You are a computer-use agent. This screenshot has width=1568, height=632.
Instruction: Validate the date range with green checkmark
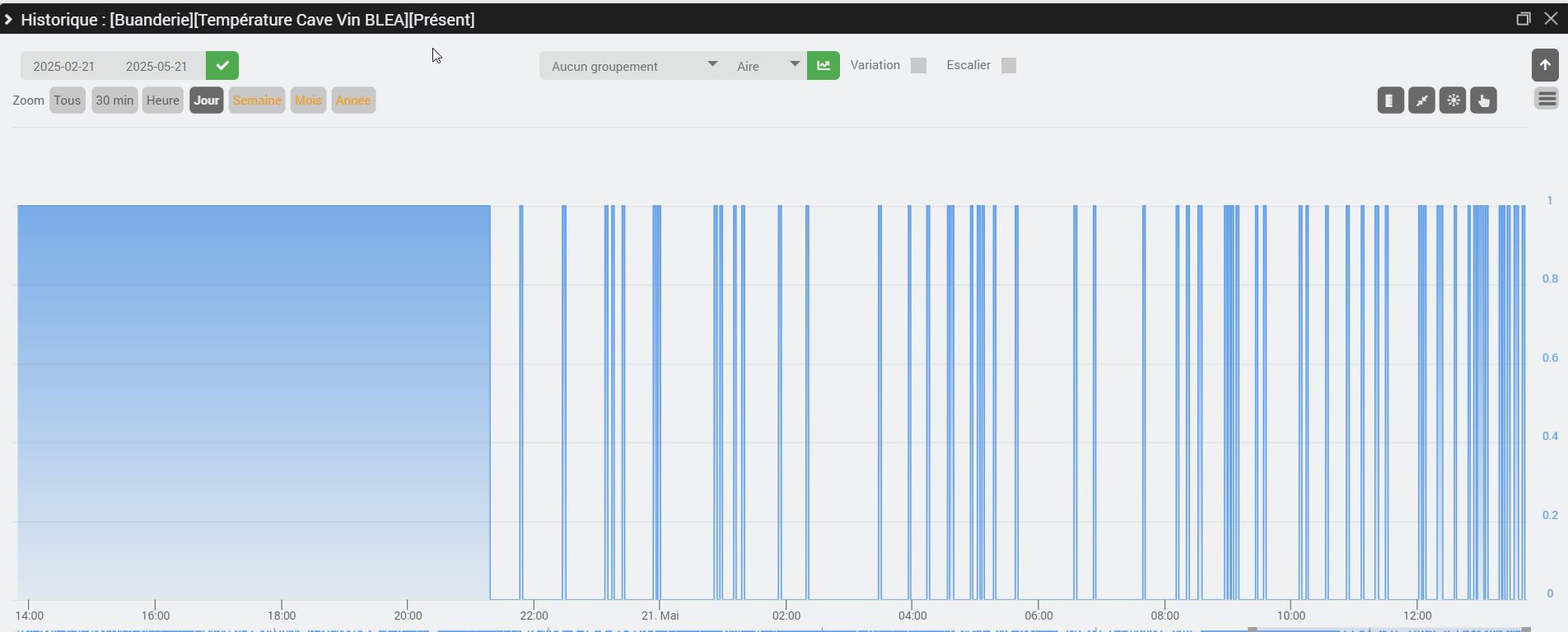[222, 66]
